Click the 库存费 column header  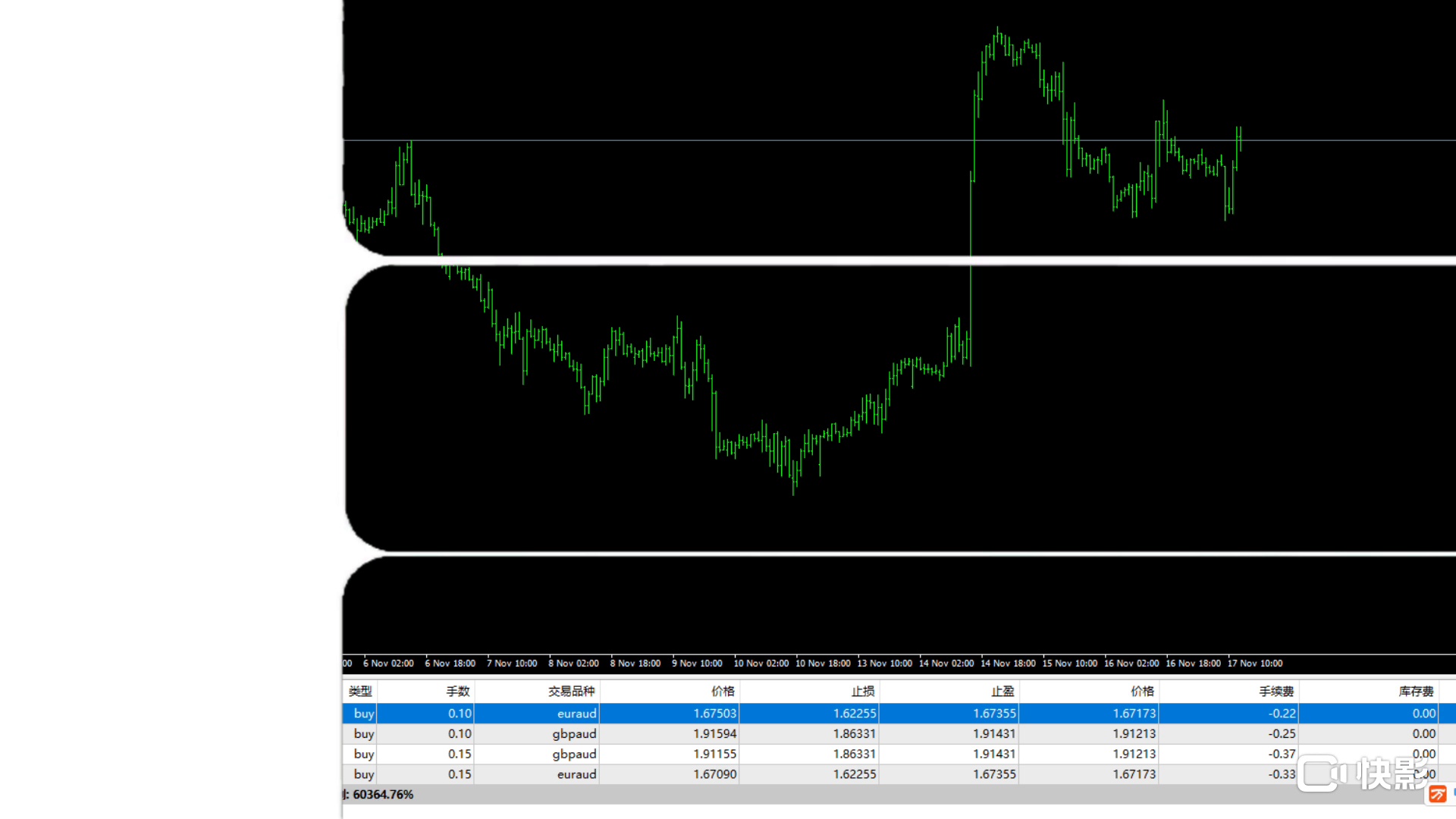pyautogui.click(x=1416, y=691)
